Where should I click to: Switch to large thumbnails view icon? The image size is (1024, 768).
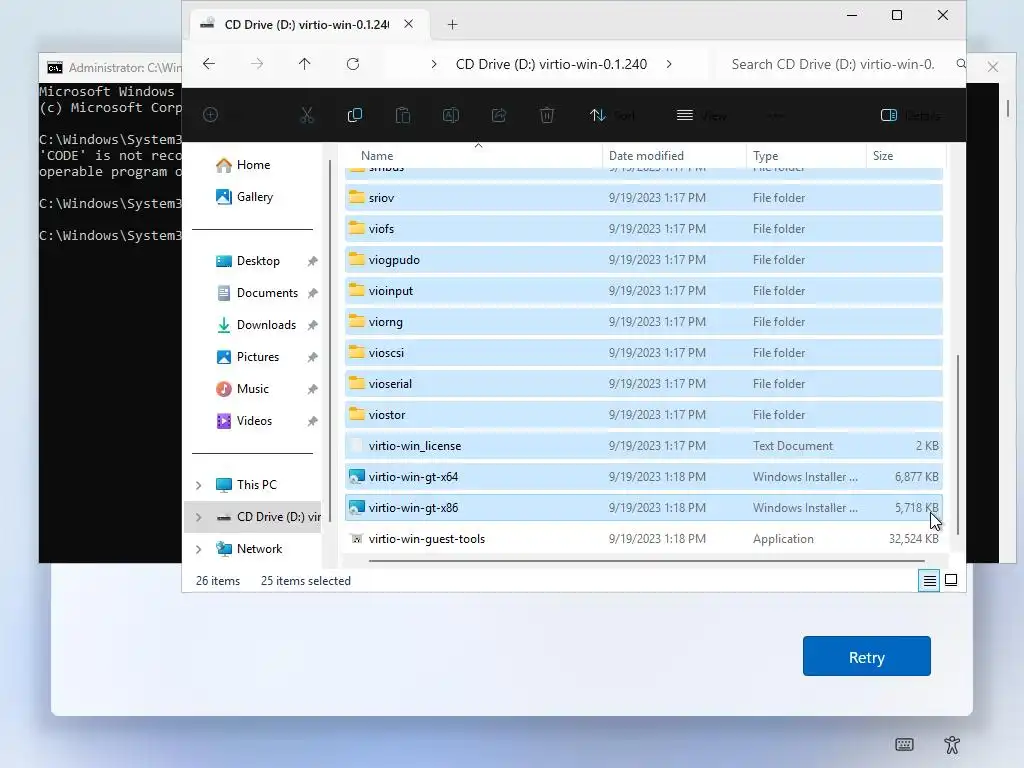[x=951, y=580]
